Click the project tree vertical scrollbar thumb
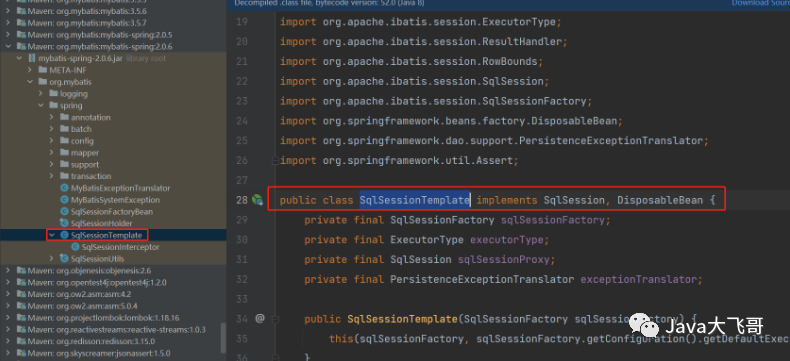The width and height of the screenshot is (790, 361). pos(223,338)
